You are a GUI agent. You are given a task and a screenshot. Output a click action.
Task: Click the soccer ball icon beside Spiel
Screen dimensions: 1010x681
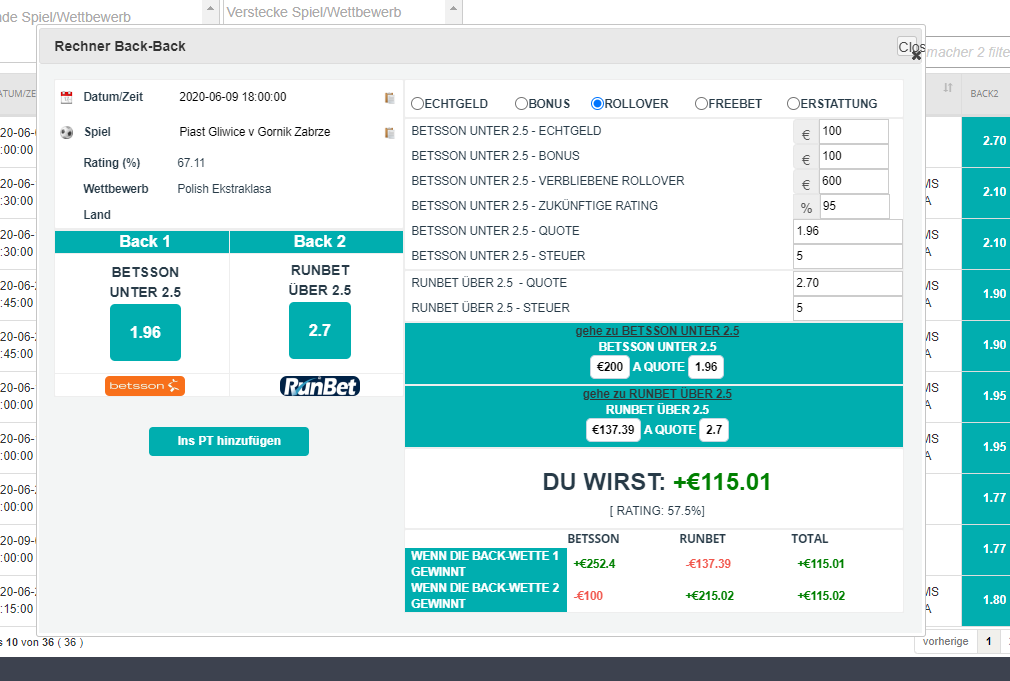tap(66, 133)
